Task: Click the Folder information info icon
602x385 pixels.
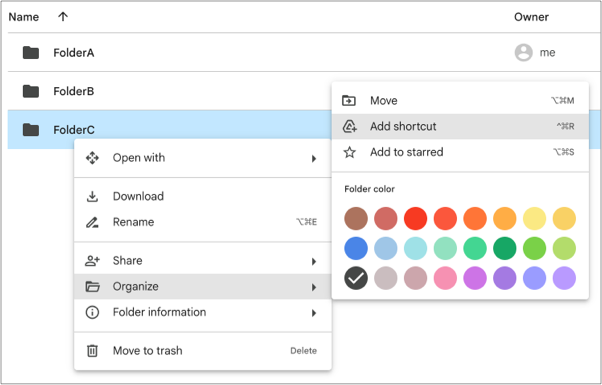Action: (x=92, y=312)
